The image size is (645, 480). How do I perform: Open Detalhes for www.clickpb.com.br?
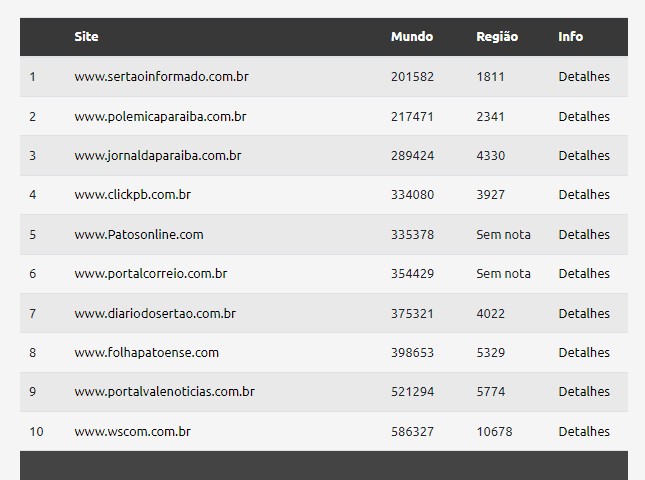click(584, 194)
